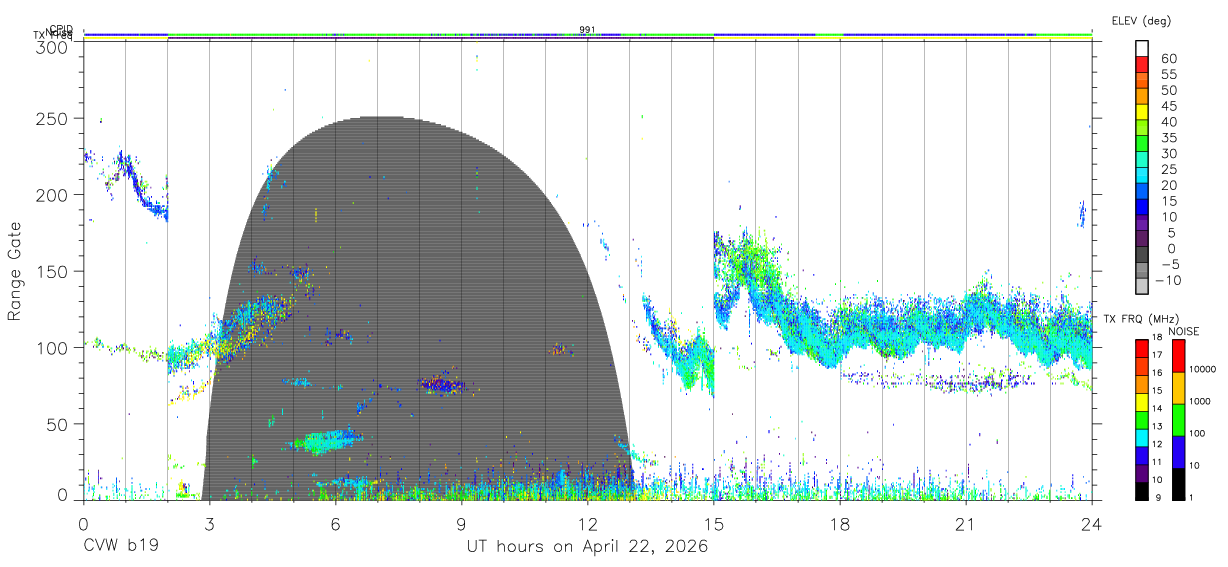Click the y-axis tick label '200'
The width and height of the screenshot is (1228, 567).
(x=50, y=195)
